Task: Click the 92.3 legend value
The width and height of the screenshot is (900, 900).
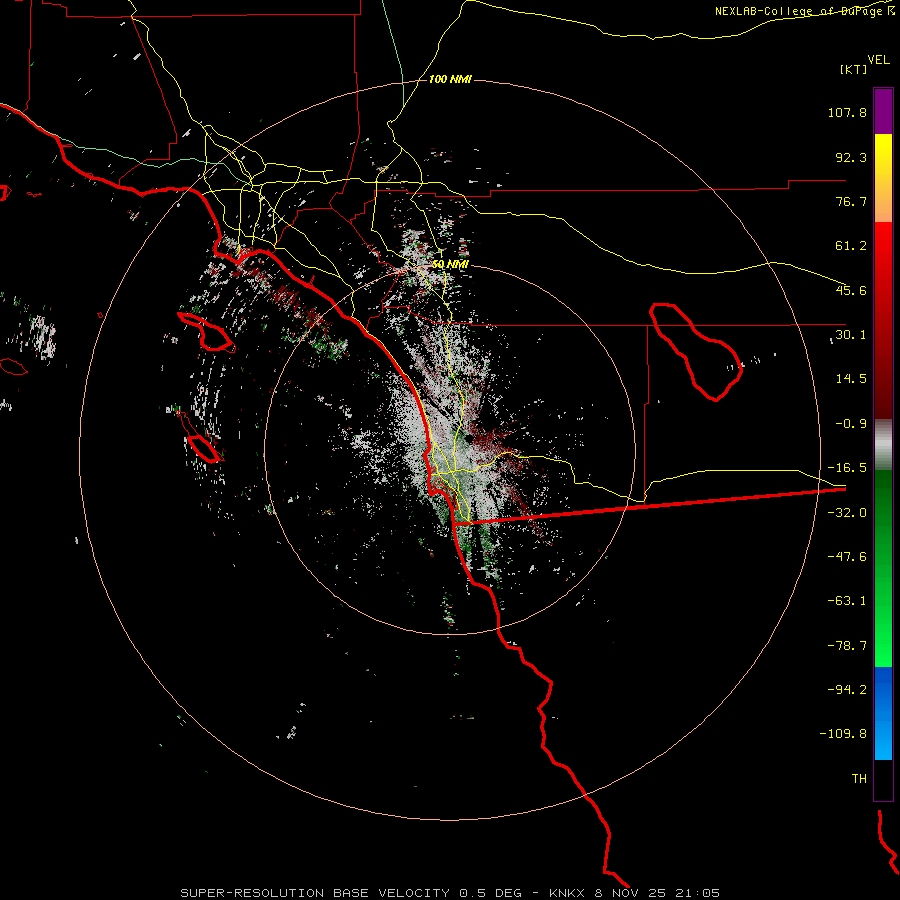Action: pyautogui.click(x=851, y=157)
